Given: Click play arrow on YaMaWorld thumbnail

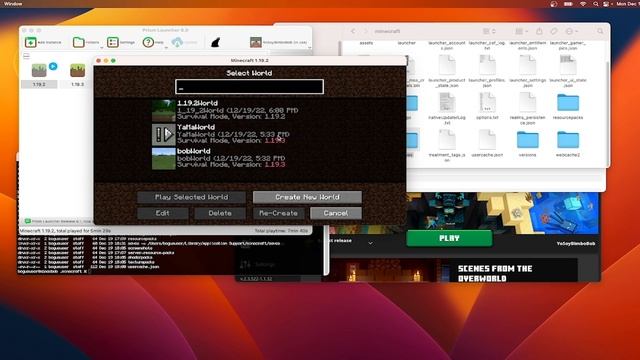Looking at the screenshot, I should [x=168, y=134].
